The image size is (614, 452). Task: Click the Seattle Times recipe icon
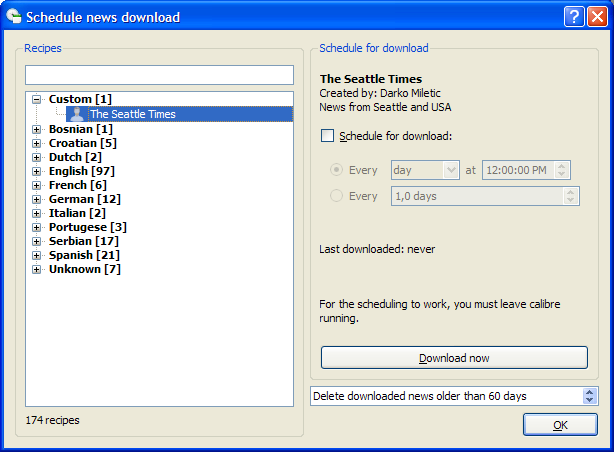pyautogui.click(x=76, y=114)
